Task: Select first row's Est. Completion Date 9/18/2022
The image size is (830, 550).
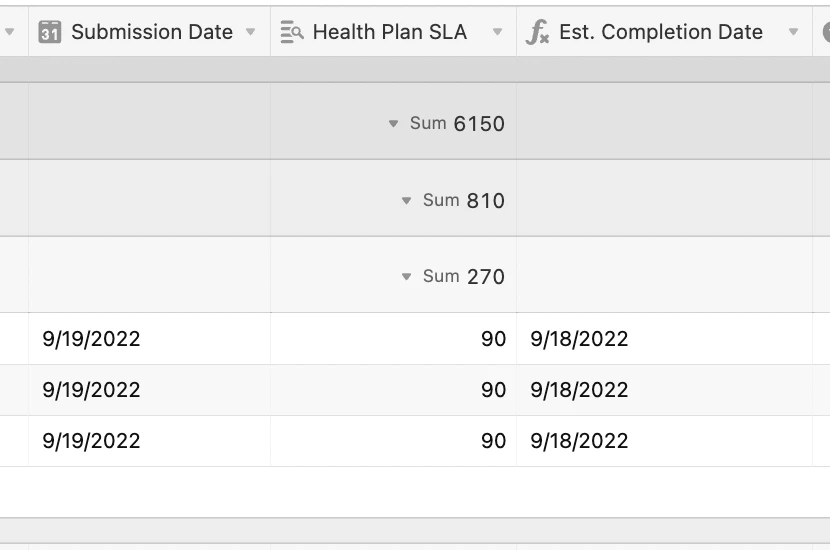Action: tap(579, 339)
